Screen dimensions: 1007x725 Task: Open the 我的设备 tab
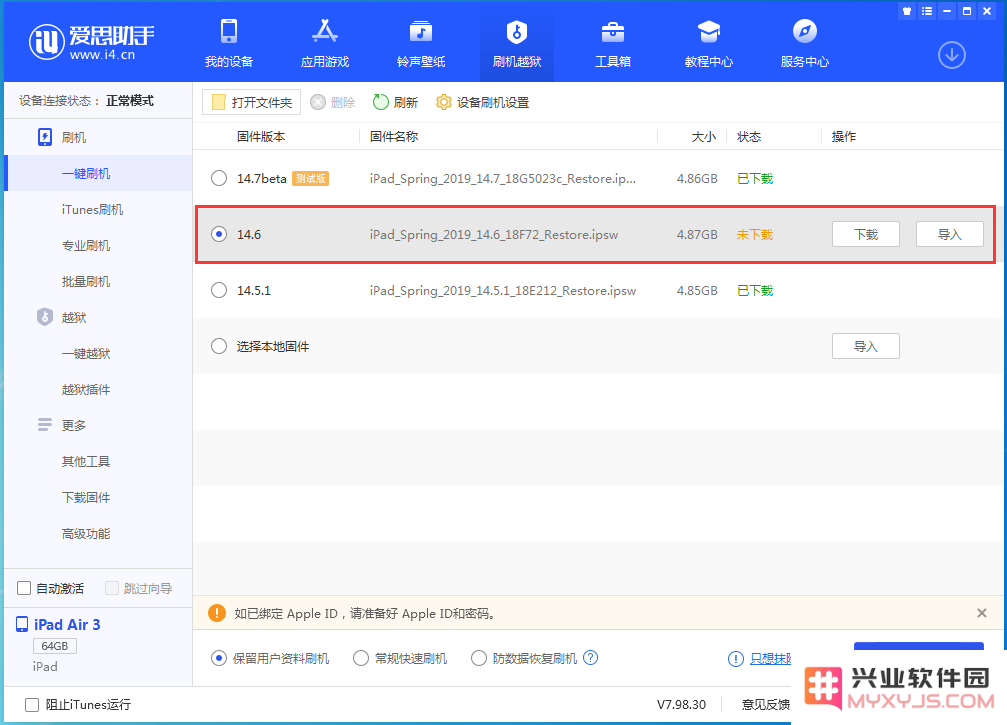pyautogui.click(x=229, y=44)
